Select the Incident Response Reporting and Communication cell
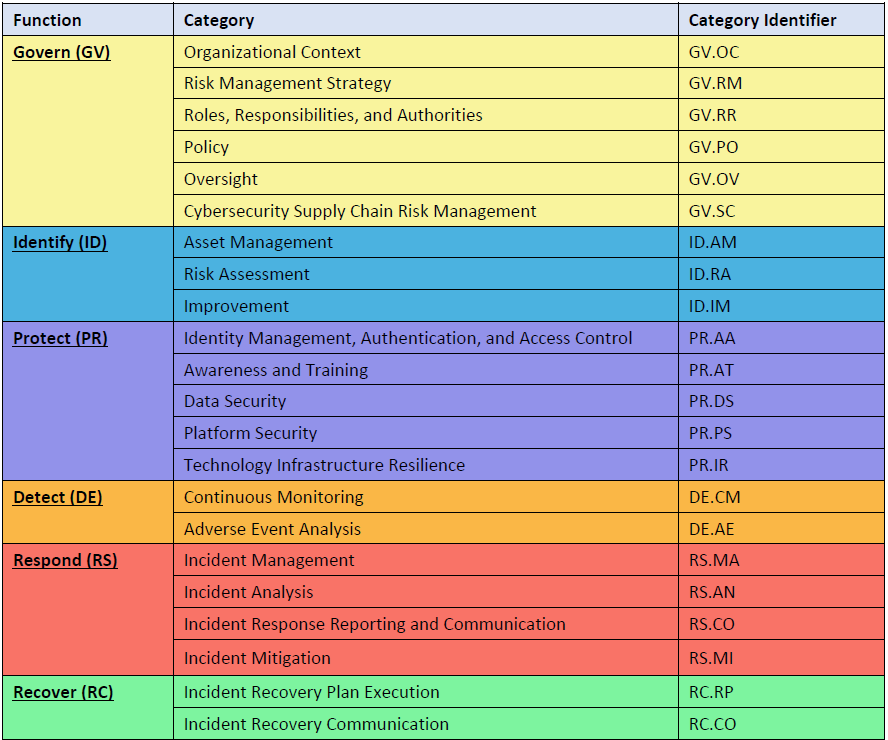The width and height of the screenshot is (888, 740). (x=374, y=624)
